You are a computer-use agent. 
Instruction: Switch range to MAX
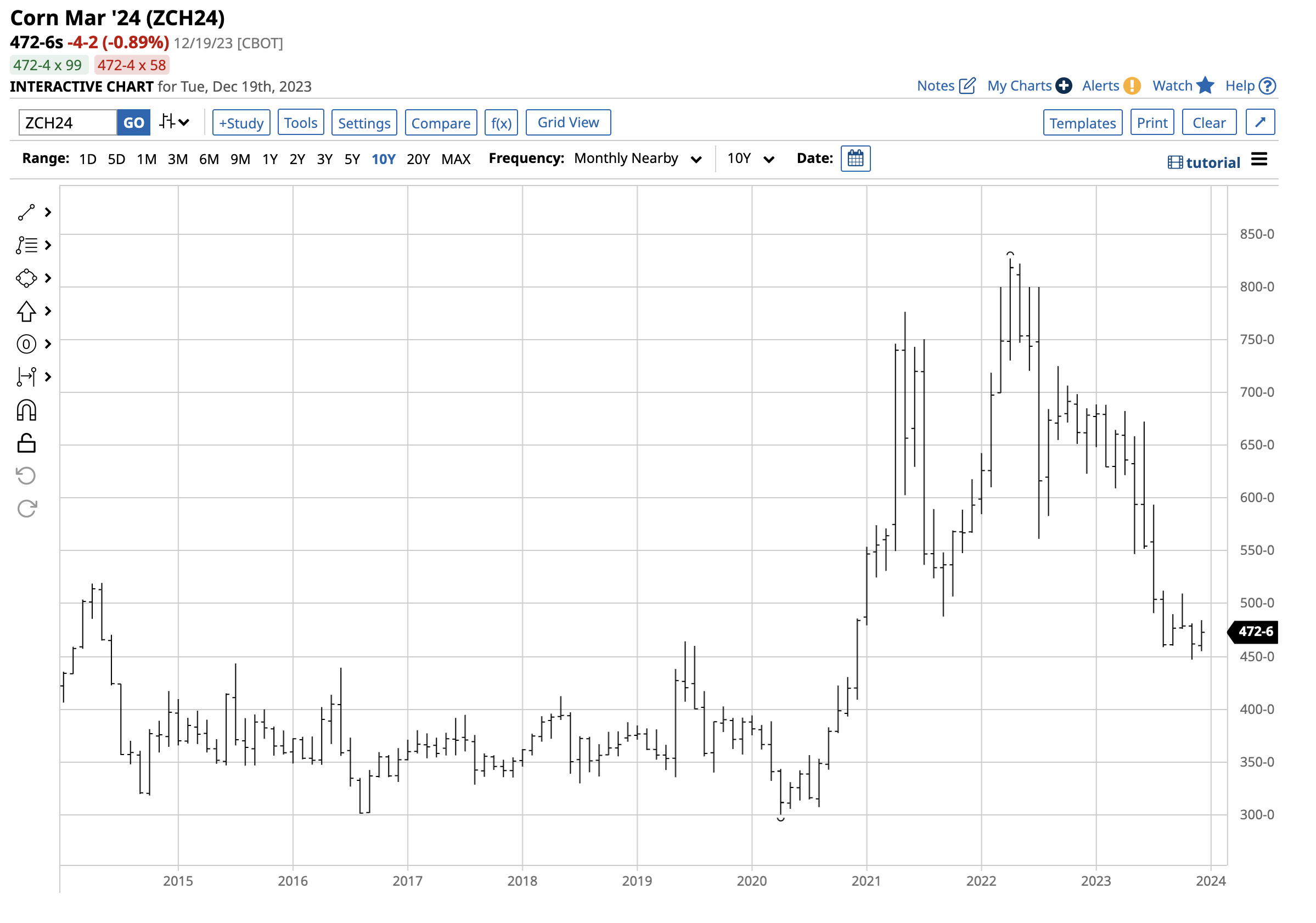pos(456,159)
